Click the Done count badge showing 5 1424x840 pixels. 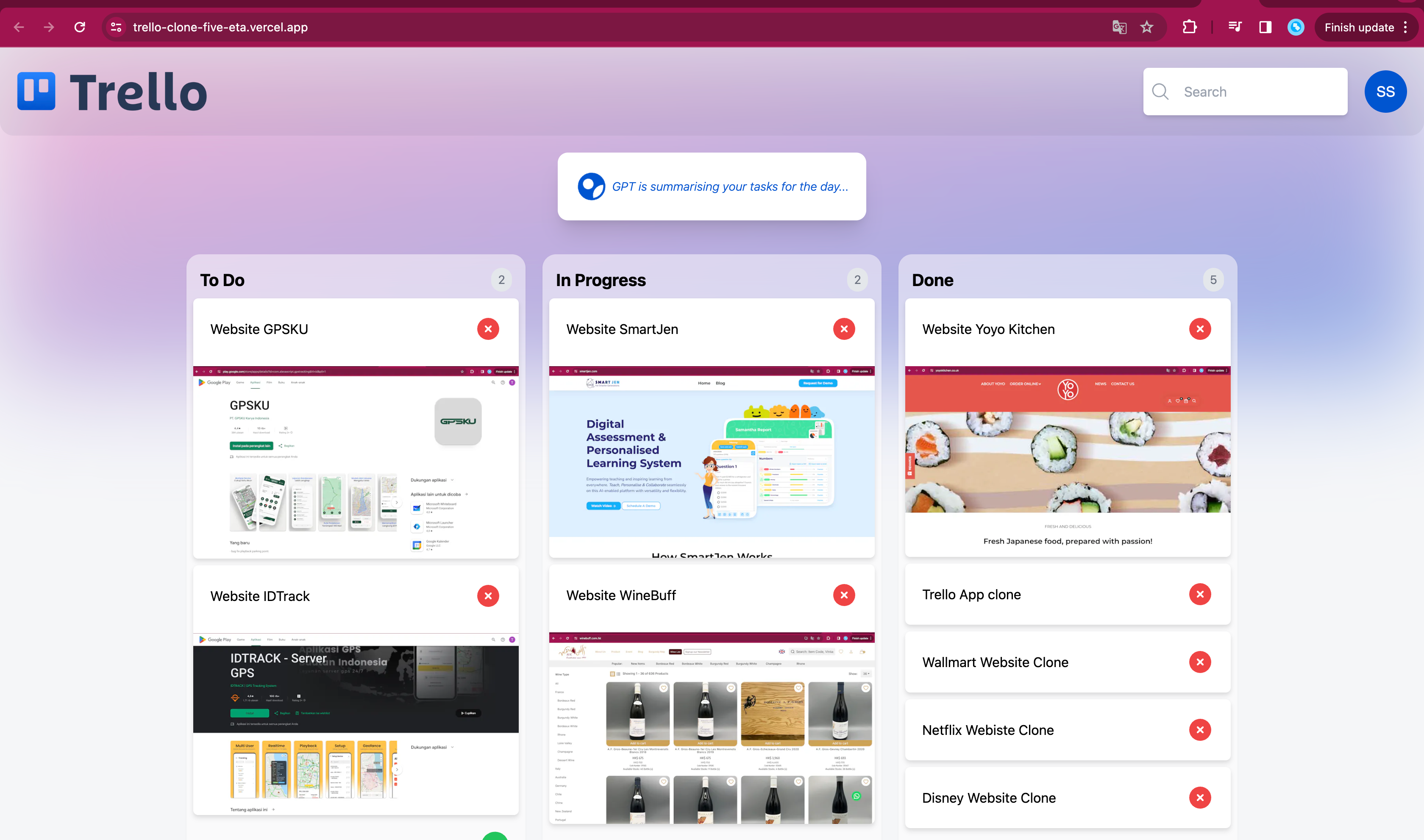[1213, 280]
